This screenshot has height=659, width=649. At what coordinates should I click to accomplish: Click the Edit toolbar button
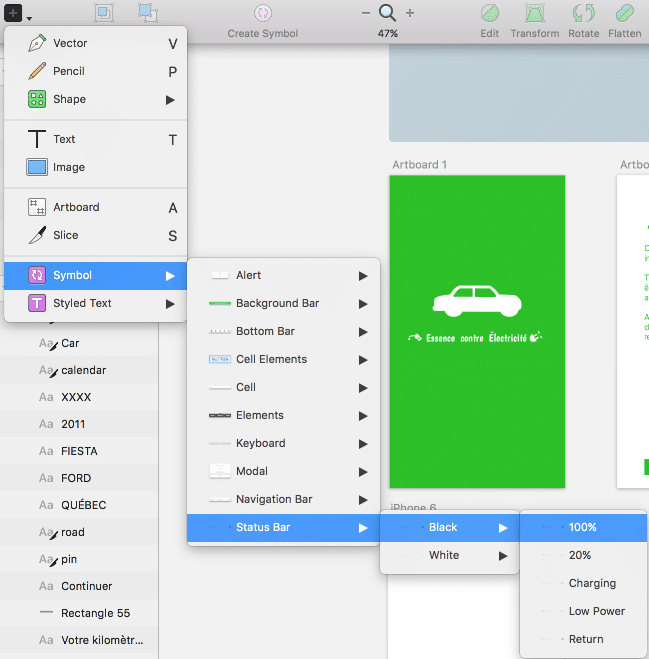(x=490, y=14)
